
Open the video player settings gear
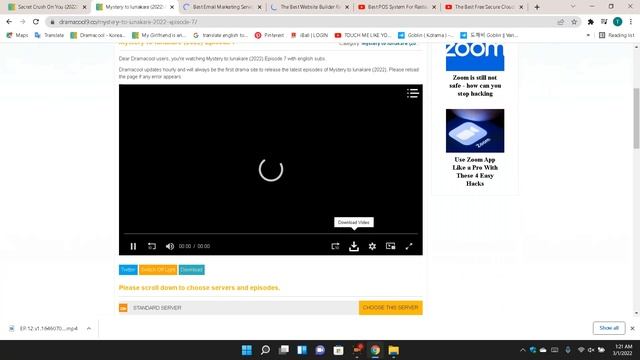pos(372,246)
